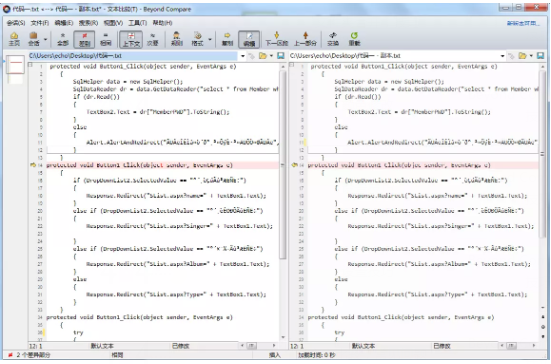Click the copy arrow at right line 14
The height and width of the screenshot is (364, 551).
click(x=294, y=165)
